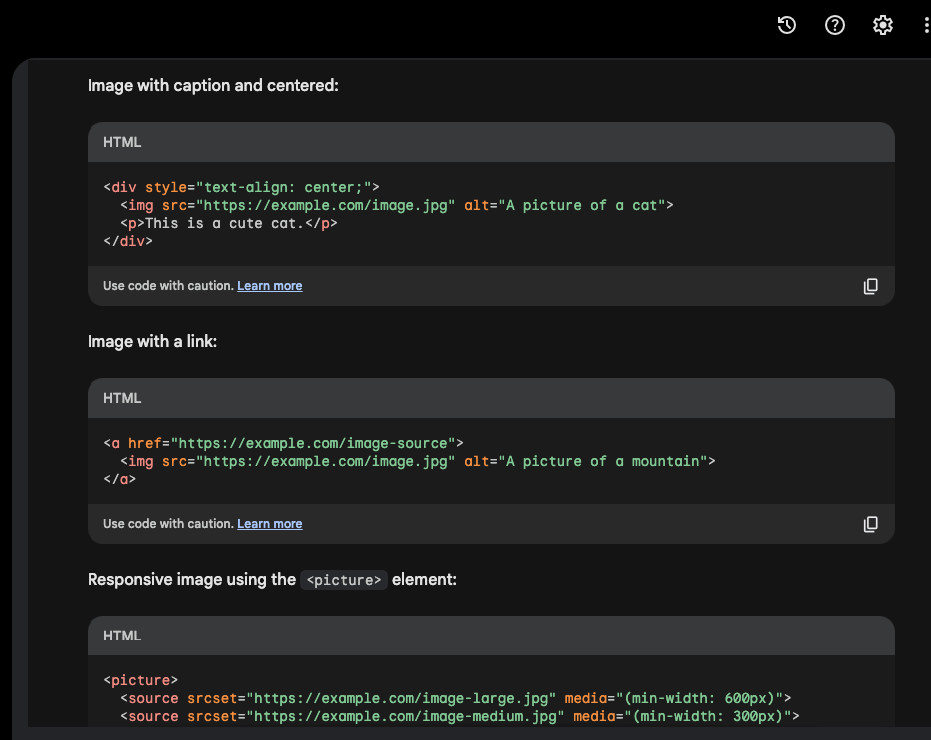Click the img line with mountain alt text
The height and width of the screenshot is (740, 931).
[x=417, y=461]
